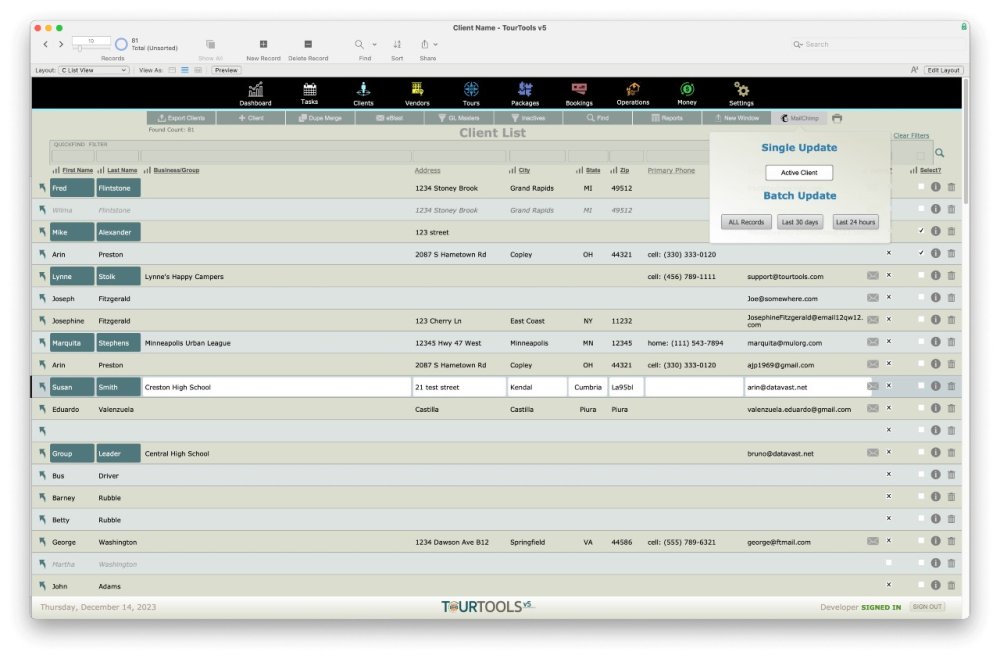Open the Vendors module
Viewport: 1000px width, 659px height.
pyautogui.click(x=417, y=93)
